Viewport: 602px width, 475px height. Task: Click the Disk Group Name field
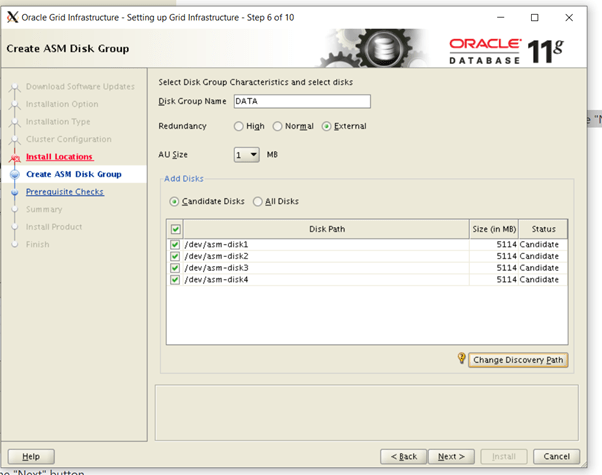click(301, 101)
